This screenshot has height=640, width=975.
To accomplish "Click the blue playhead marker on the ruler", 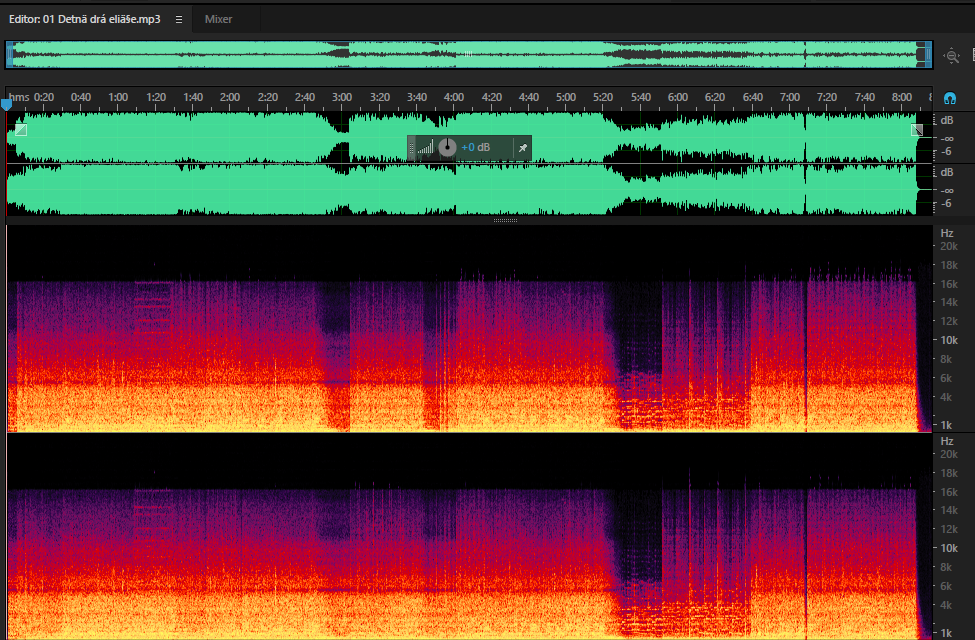I will coord(6,104).
